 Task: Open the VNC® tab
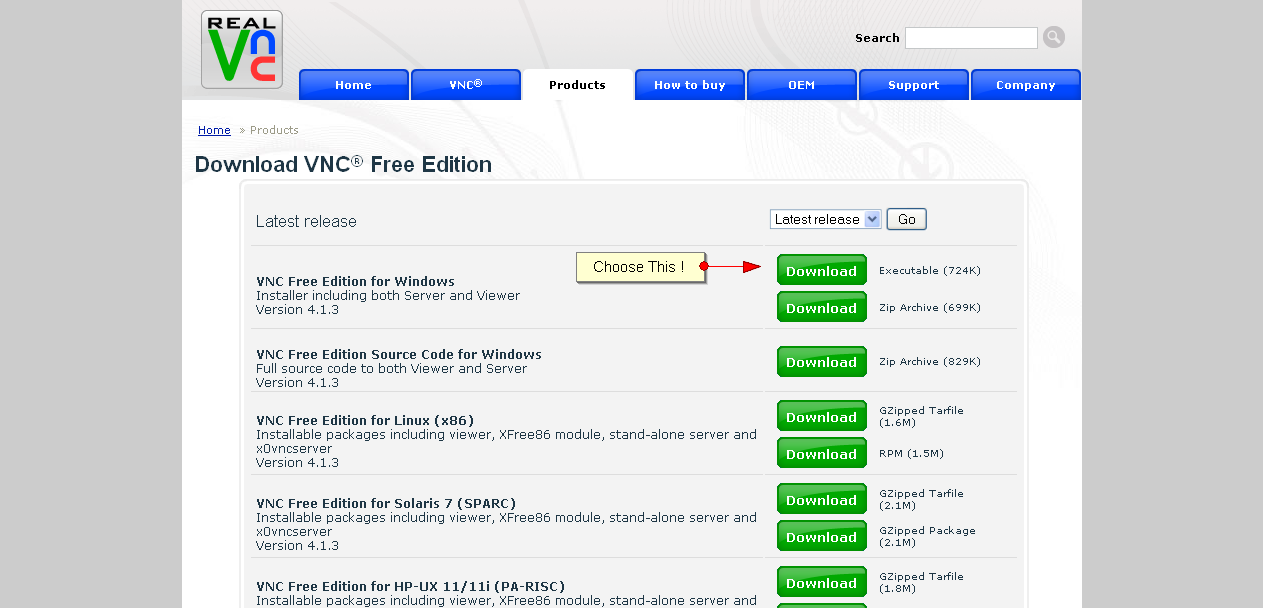click(x=466, y=85)
